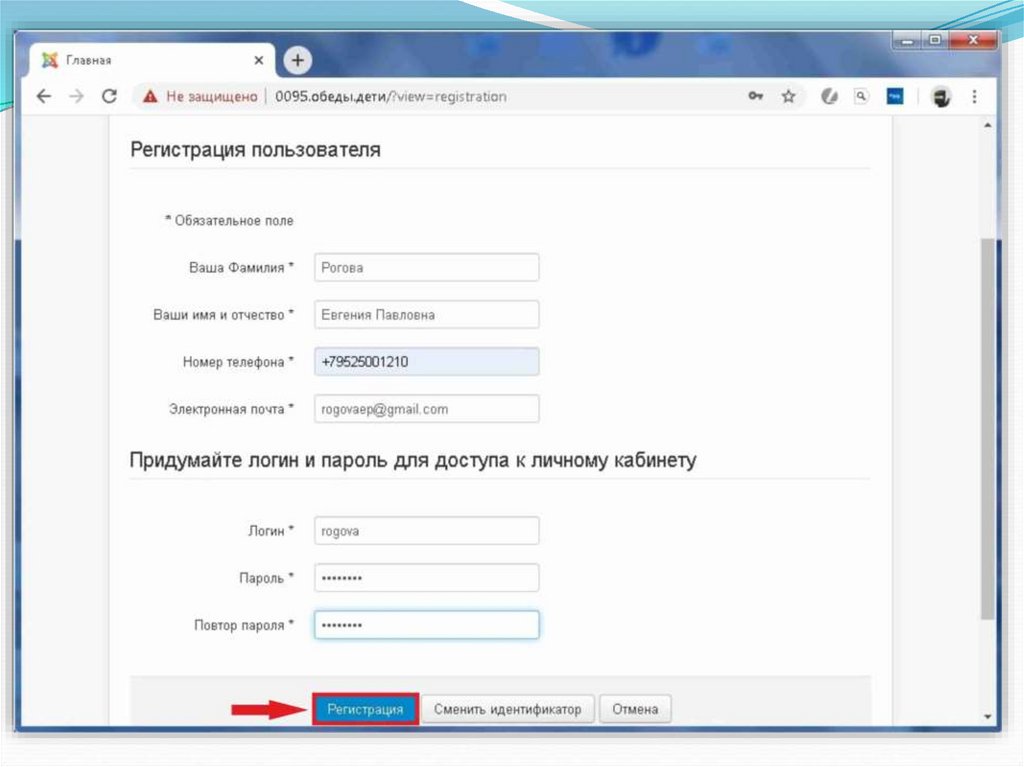Open the blue square extension icon
The height and width of the screenshot is (767, 1024).
pyautogui.click(x=895, y=97)
